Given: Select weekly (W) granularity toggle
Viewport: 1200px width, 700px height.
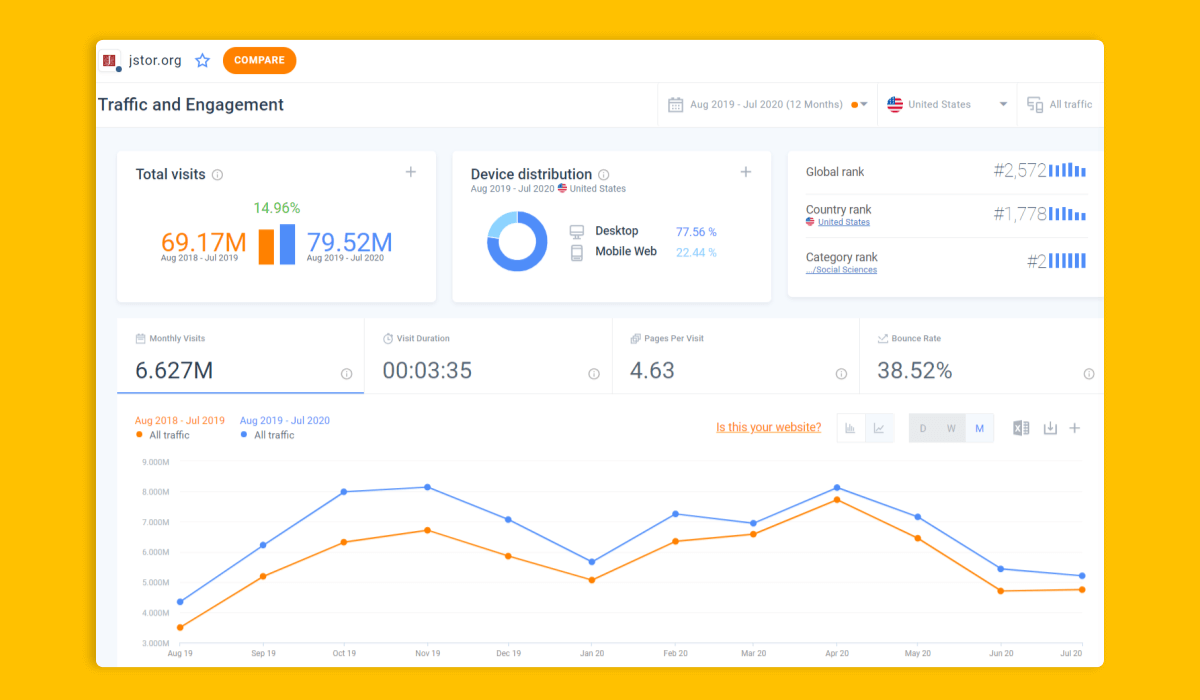Looking at the screenshot, I should [951, 428].
